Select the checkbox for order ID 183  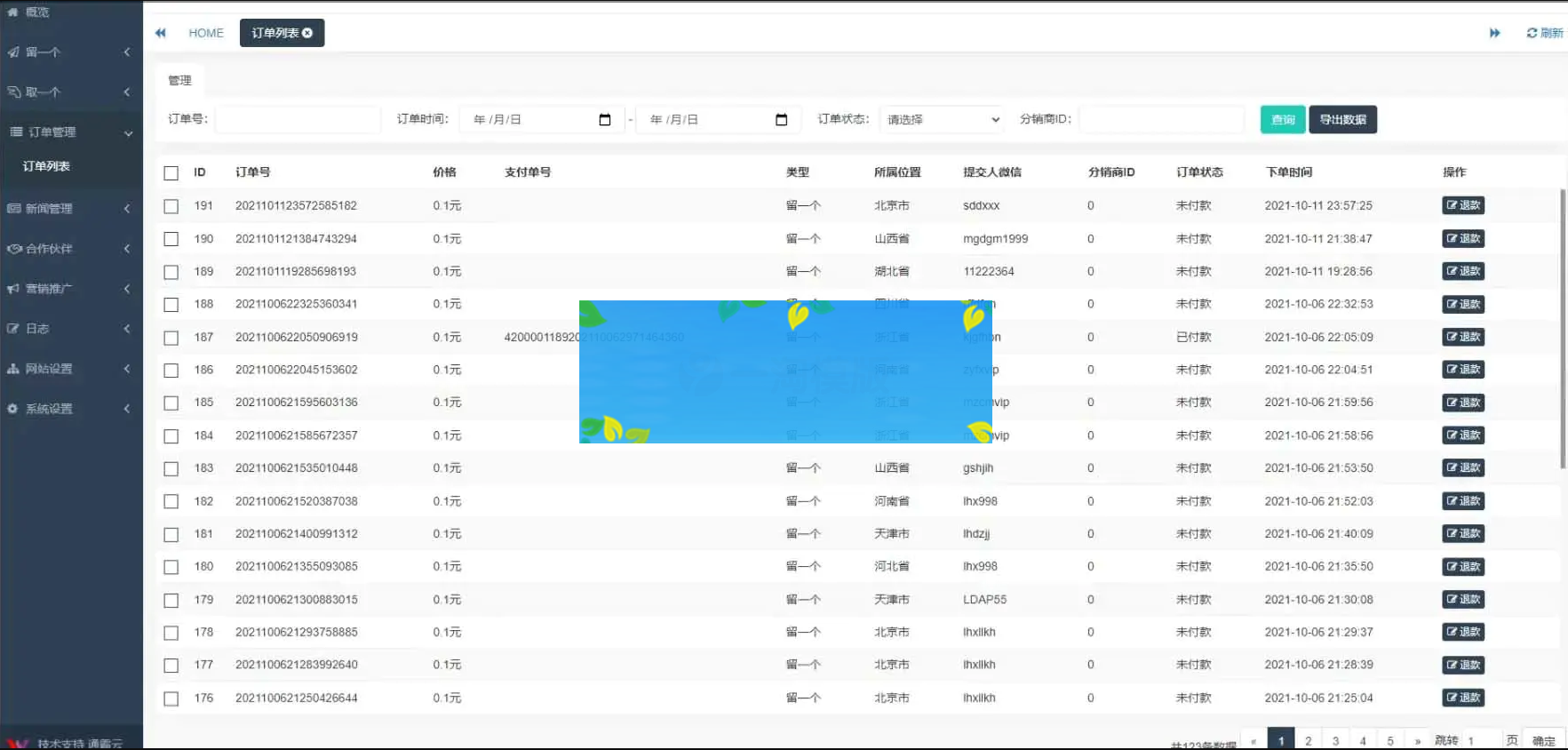[x=171, y=469]
